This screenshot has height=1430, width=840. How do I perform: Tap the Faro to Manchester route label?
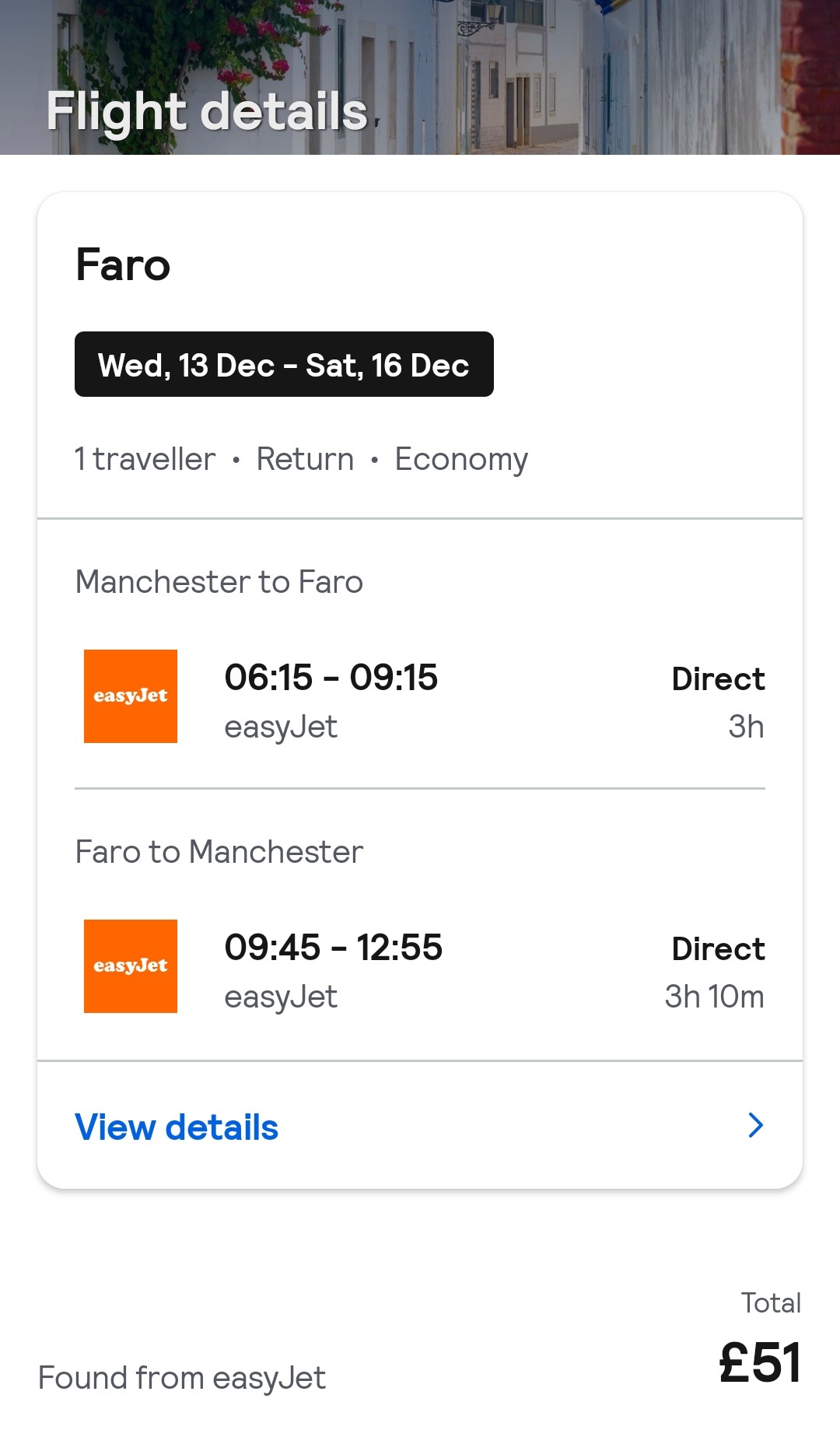(x=219, y=852)
